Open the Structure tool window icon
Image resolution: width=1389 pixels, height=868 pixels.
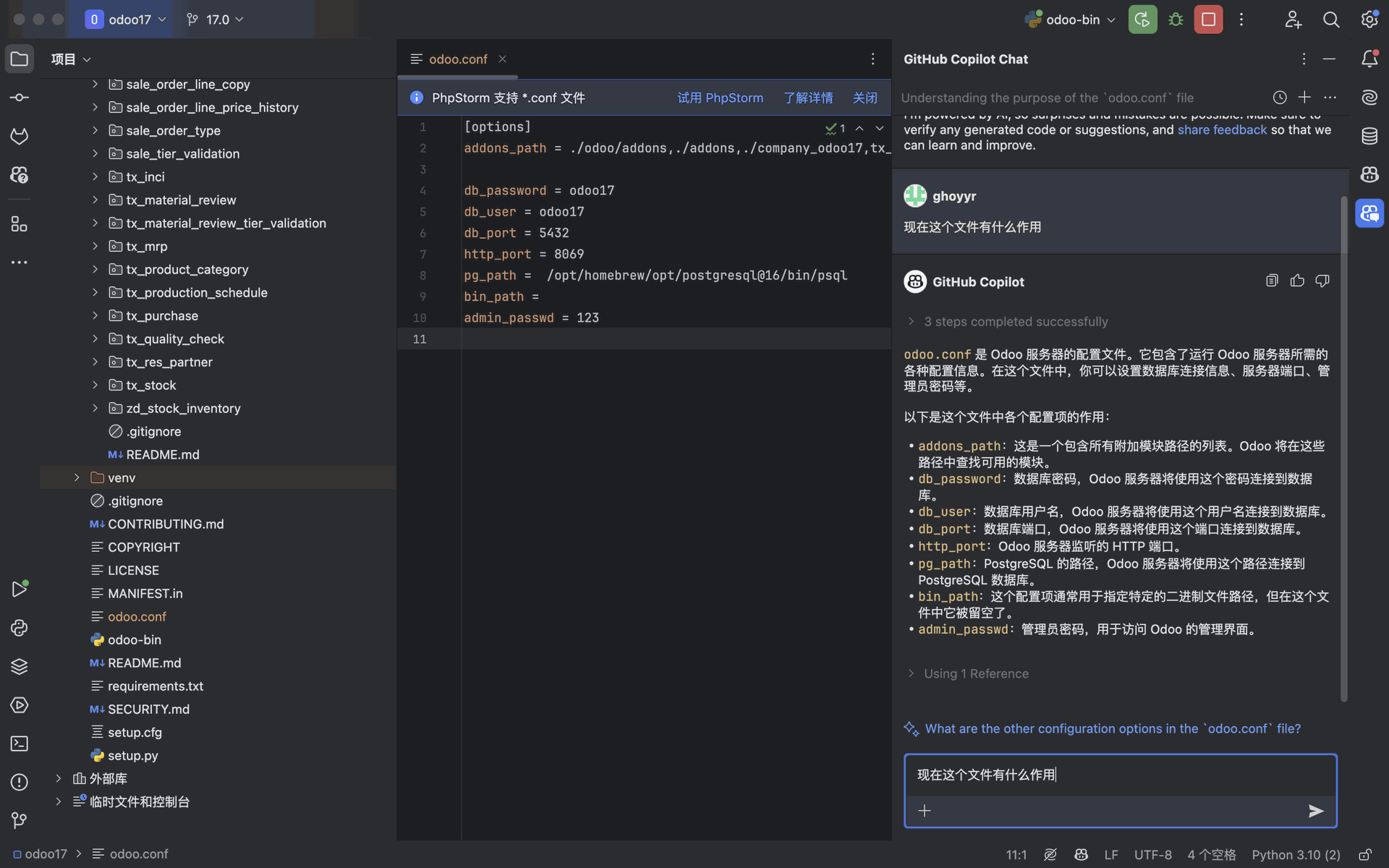point(20,224)
